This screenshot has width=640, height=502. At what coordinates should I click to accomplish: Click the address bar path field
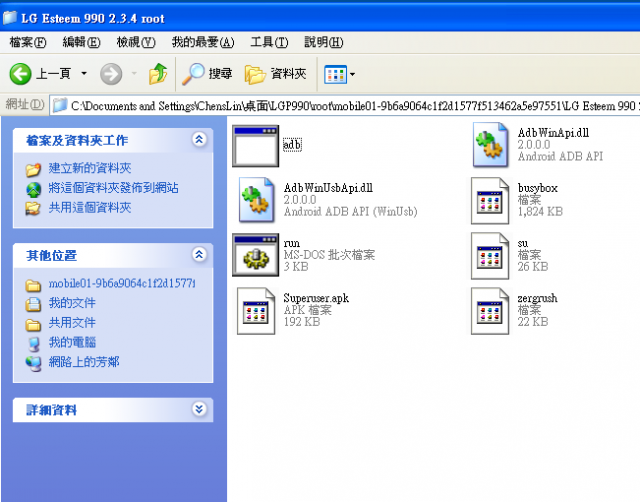coord(345,106)
